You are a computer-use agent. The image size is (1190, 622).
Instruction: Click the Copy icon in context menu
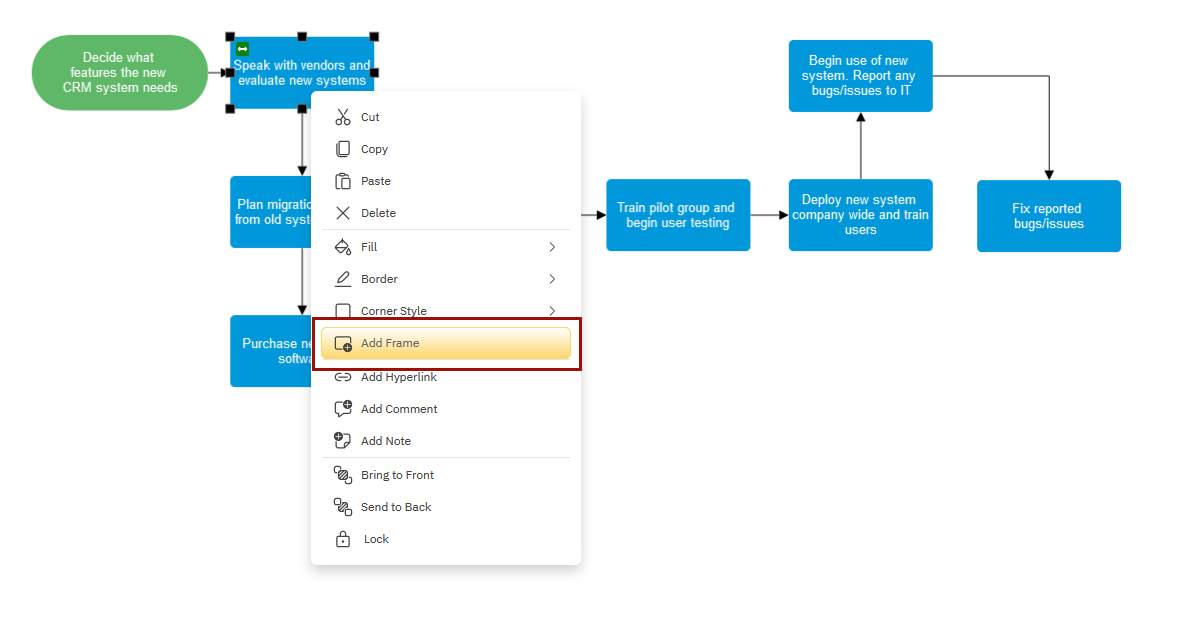343,149
